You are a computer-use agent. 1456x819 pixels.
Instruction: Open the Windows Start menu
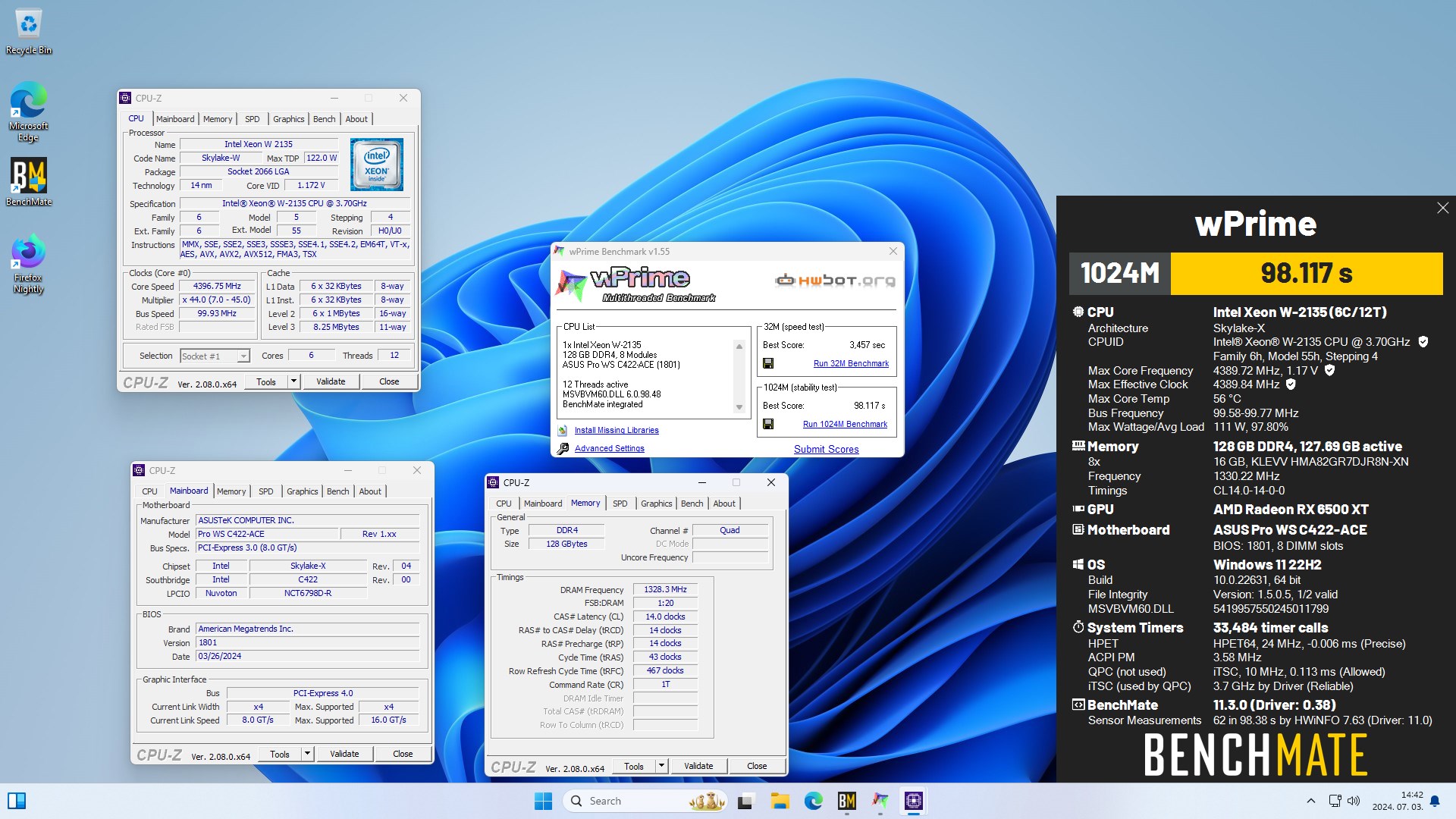[x=543, y=801]
